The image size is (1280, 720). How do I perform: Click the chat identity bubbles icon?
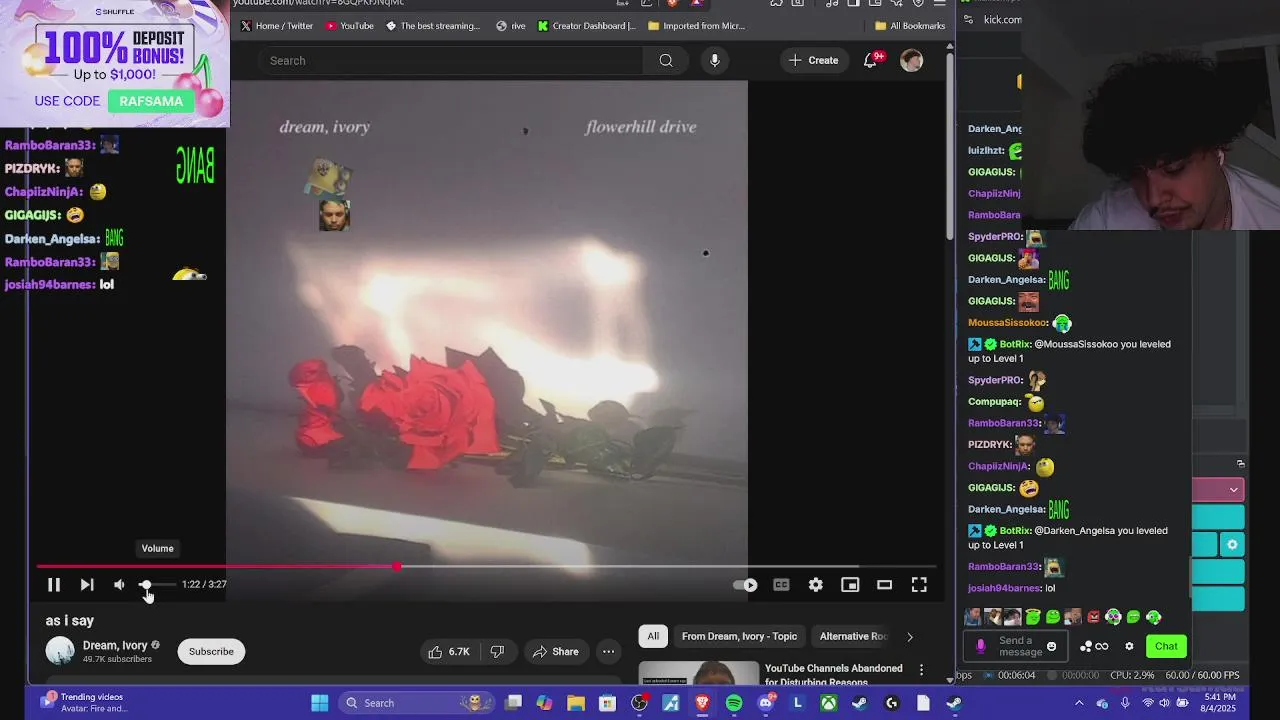tap(1086, 647)
